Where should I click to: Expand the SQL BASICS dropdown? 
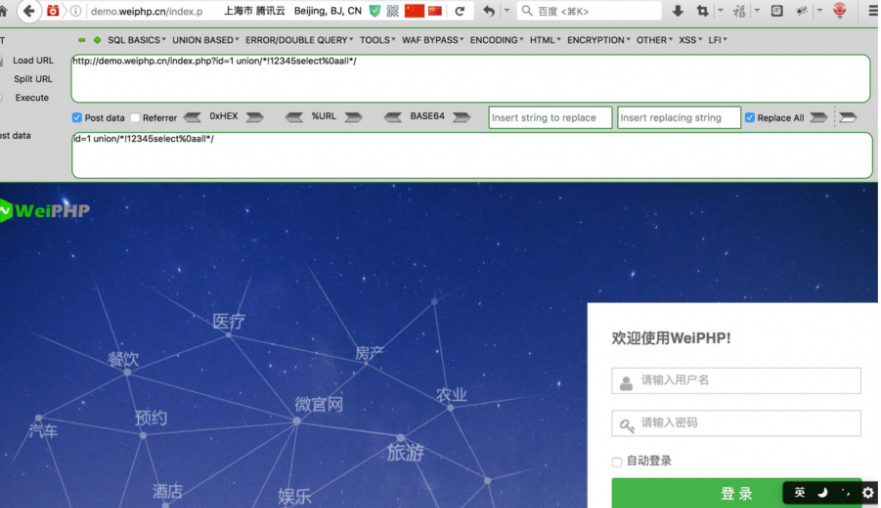point(137,40)
